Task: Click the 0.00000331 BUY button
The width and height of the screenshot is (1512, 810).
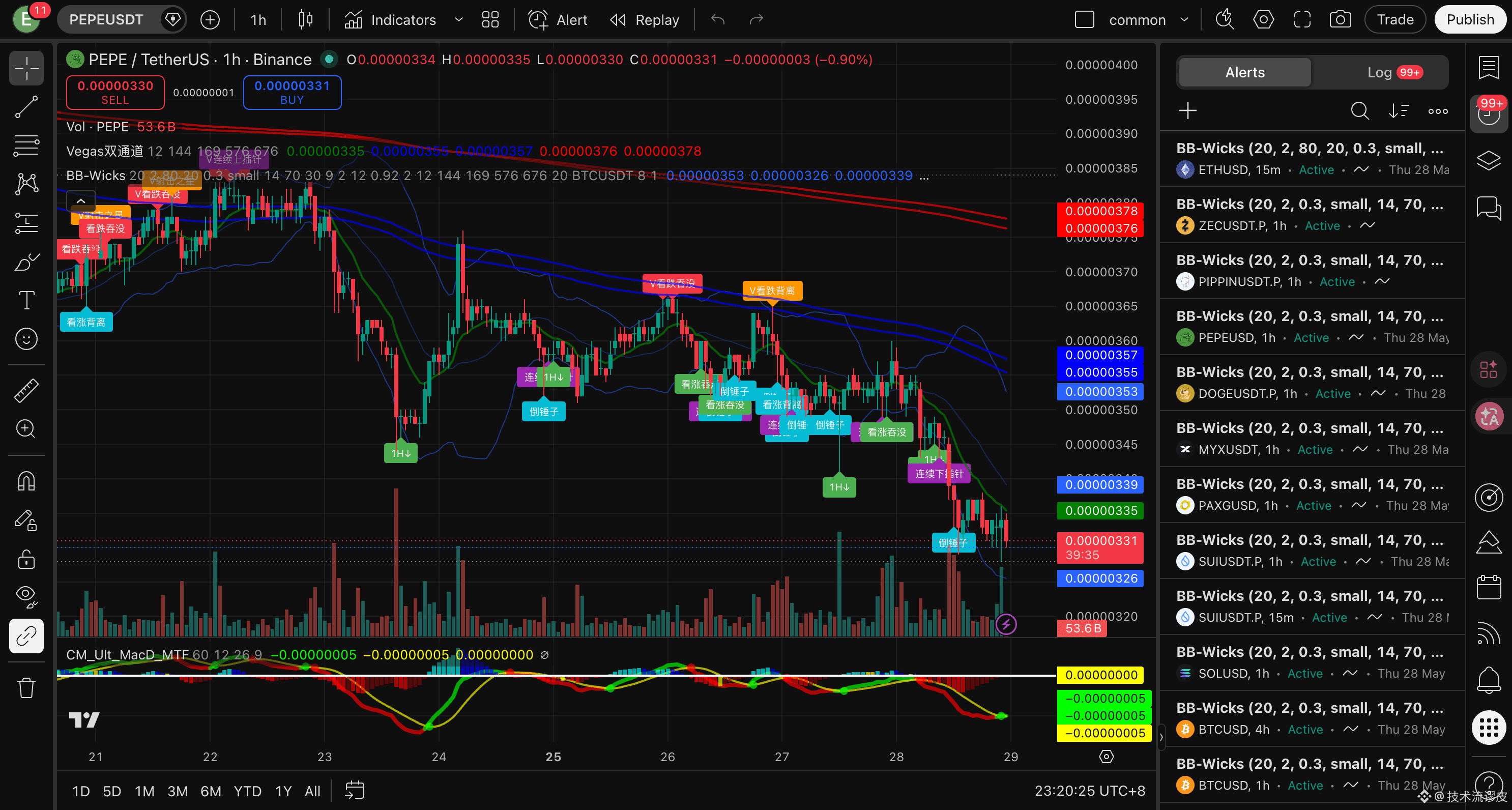Action: click(x=292, y=92)
